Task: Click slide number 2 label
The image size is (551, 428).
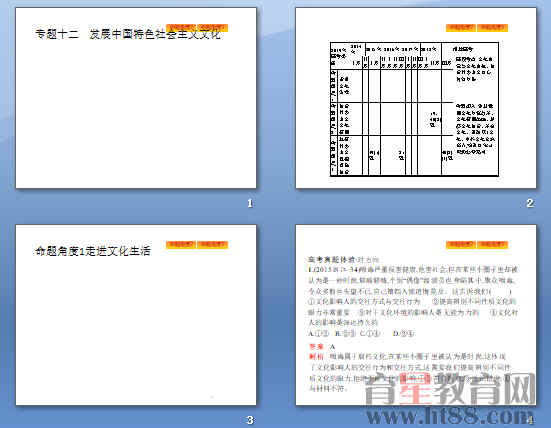Action: [530, 203]
